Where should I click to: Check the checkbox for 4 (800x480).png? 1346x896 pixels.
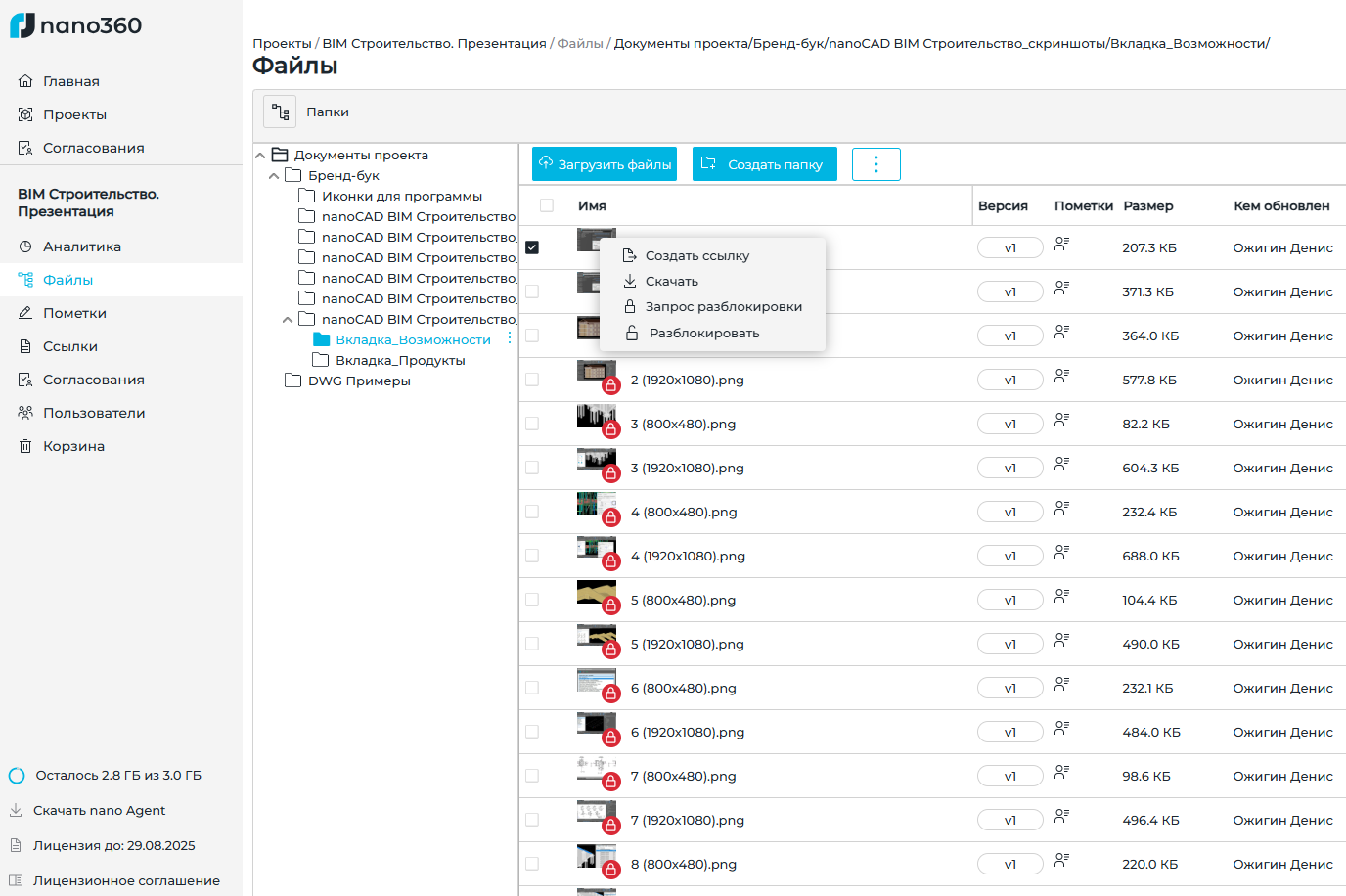point(532,512)
